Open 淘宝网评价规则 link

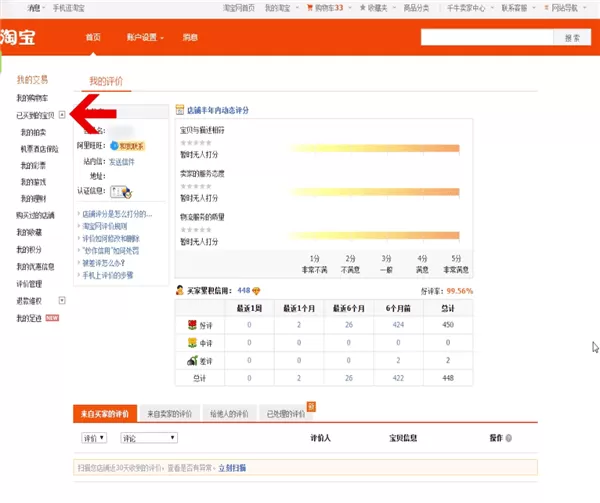[105, 226]
